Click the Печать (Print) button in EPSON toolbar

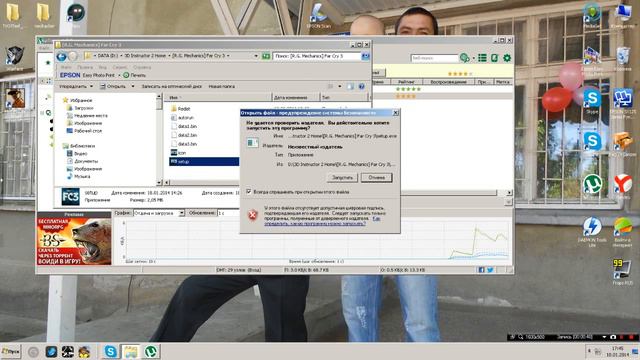click(x=135, y=75)
